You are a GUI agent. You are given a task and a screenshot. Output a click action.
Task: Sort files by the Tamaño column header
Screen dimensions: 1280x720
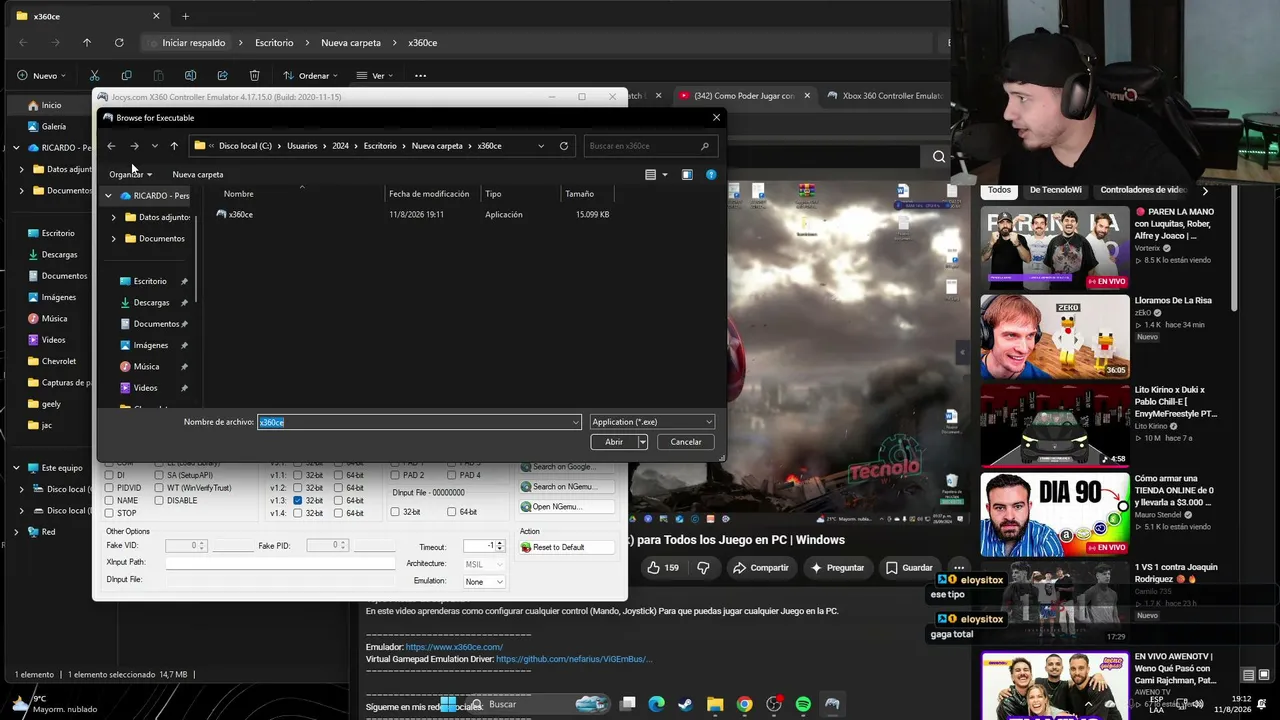pos(579,194)
